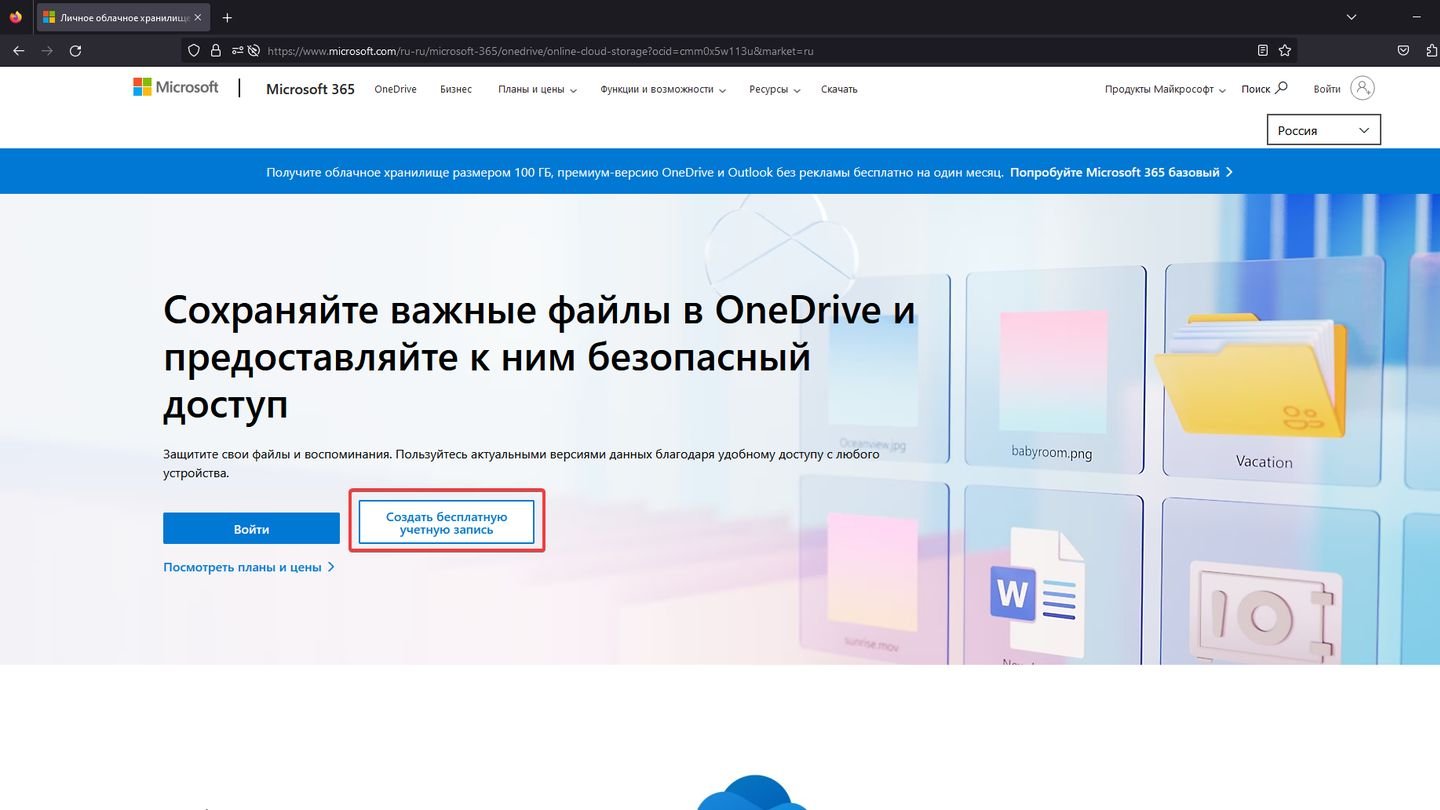Screen dimensions: 1440x810
Task: Open the Microsoft 365 home link
Action: [x=310, y=89]
